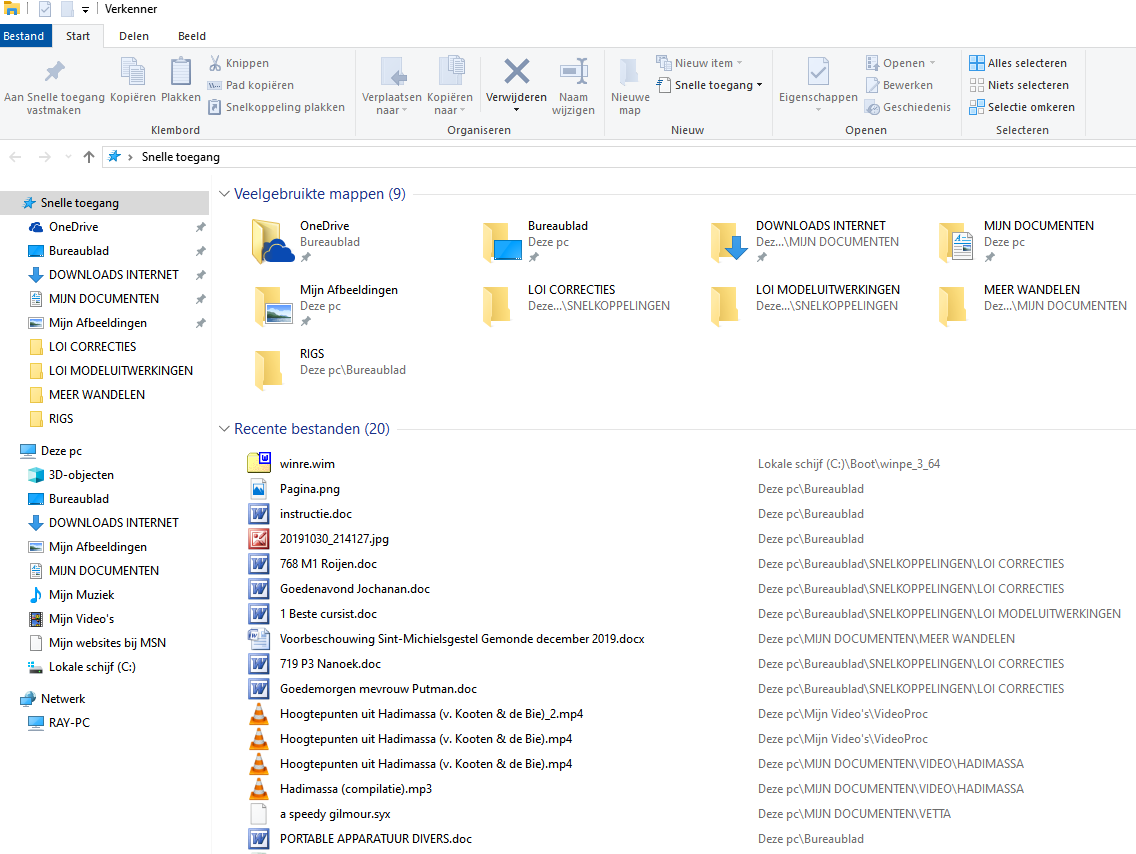The width and height of the screenshot is (1136, 854).
Task: Select RAY-PC under Netwerk
Action: [69, 723]
